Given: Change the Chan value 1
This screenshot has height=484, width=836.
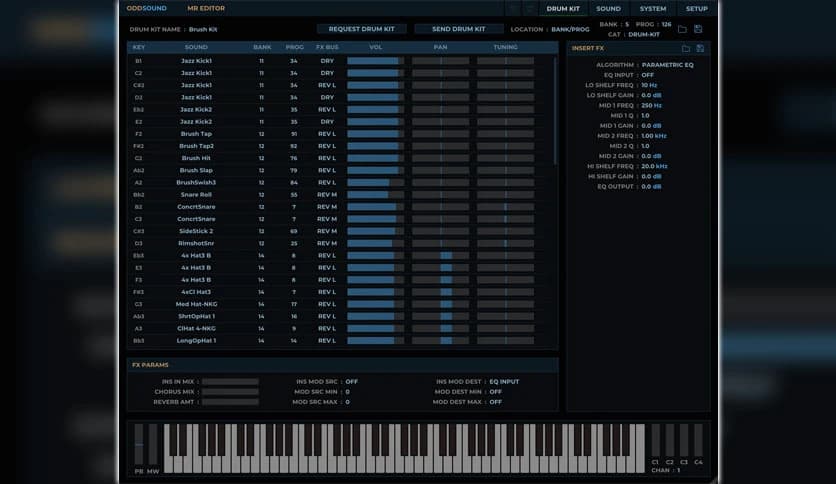Looking at the screenshot, I should [678, 470].
